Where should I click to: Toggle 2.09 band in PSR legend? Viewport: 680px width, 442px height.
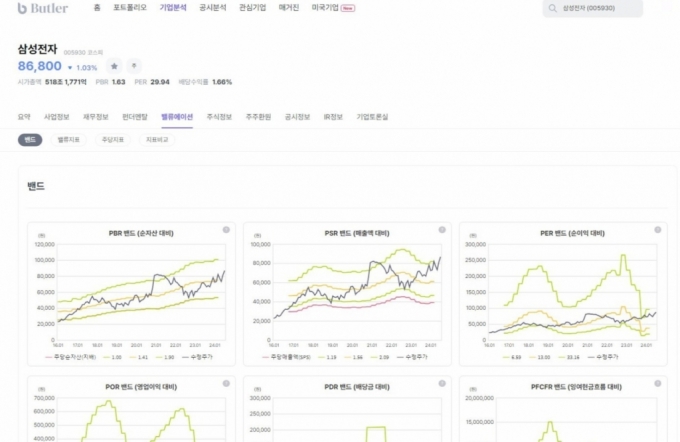pos(380,357)
